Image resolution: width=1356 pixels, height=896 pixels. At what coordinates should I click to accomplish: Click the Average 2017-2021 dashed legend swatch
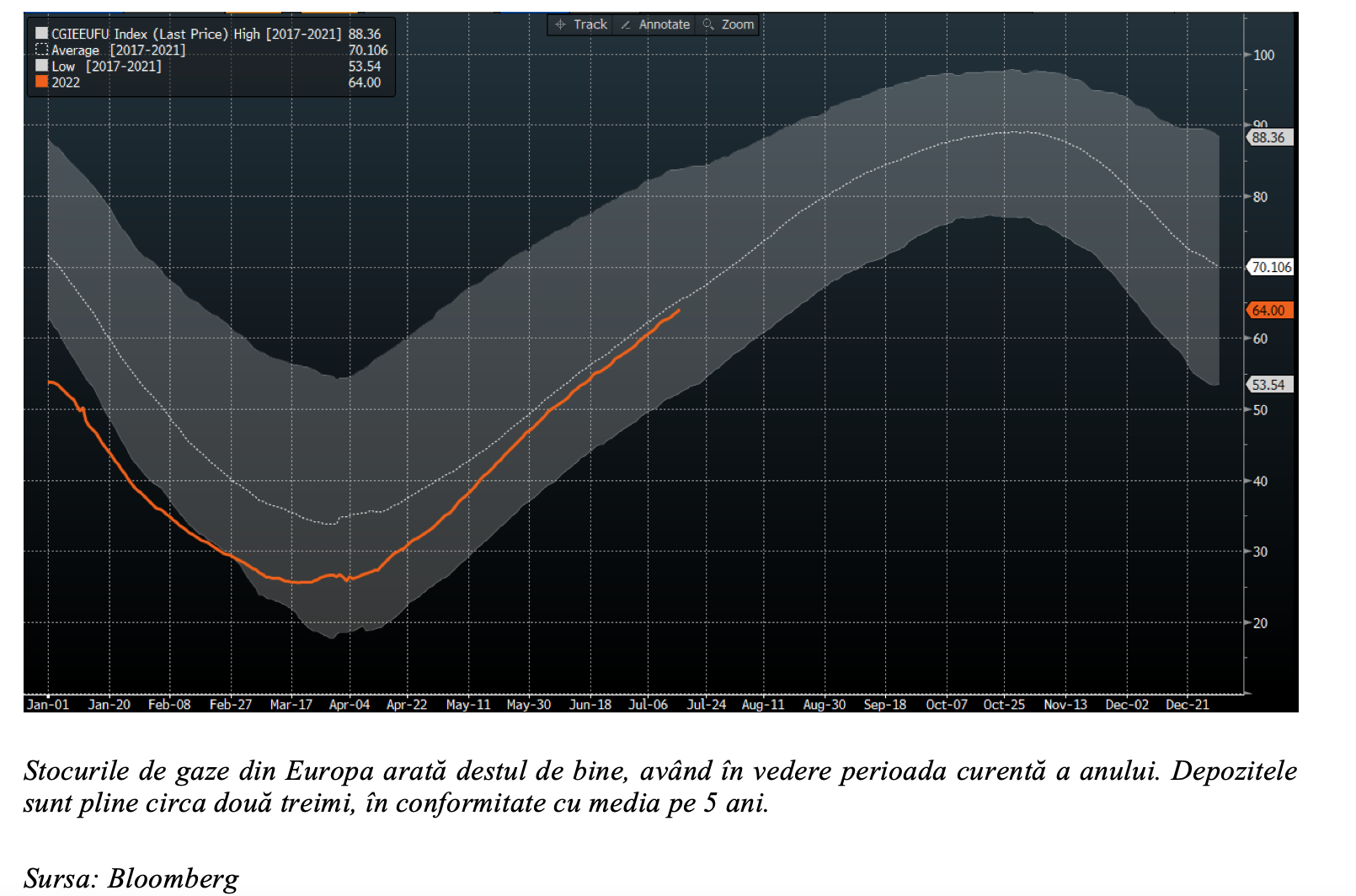pos(41,50)
